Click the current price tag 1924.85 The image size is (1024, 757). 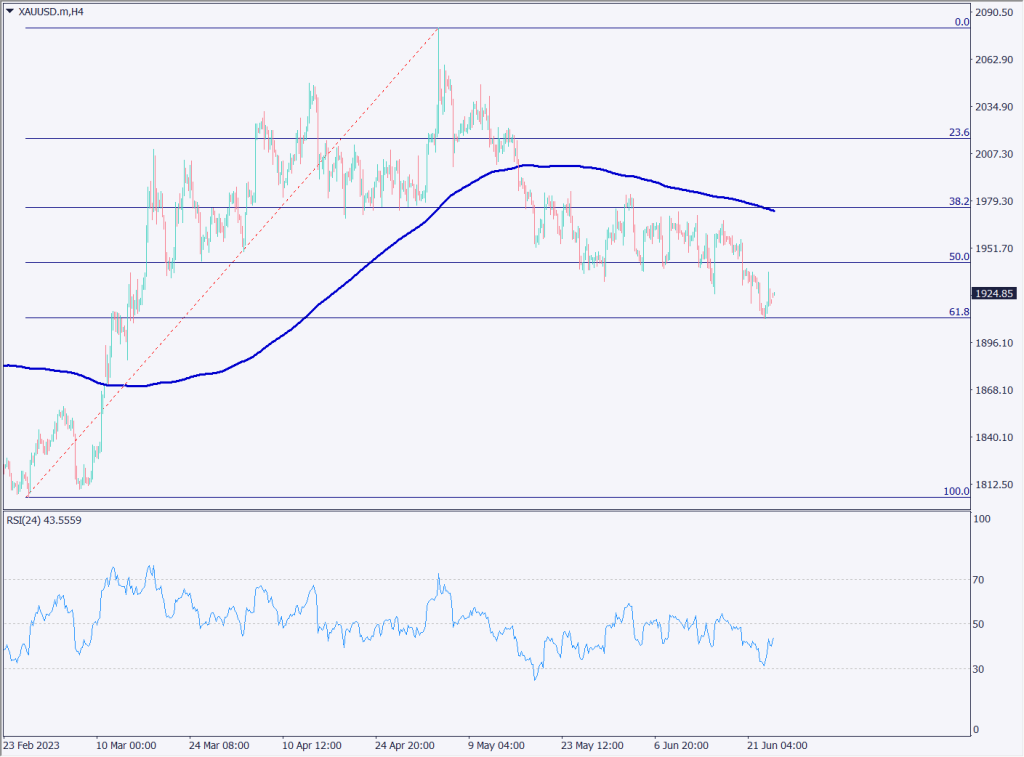[x=995, y=294]
